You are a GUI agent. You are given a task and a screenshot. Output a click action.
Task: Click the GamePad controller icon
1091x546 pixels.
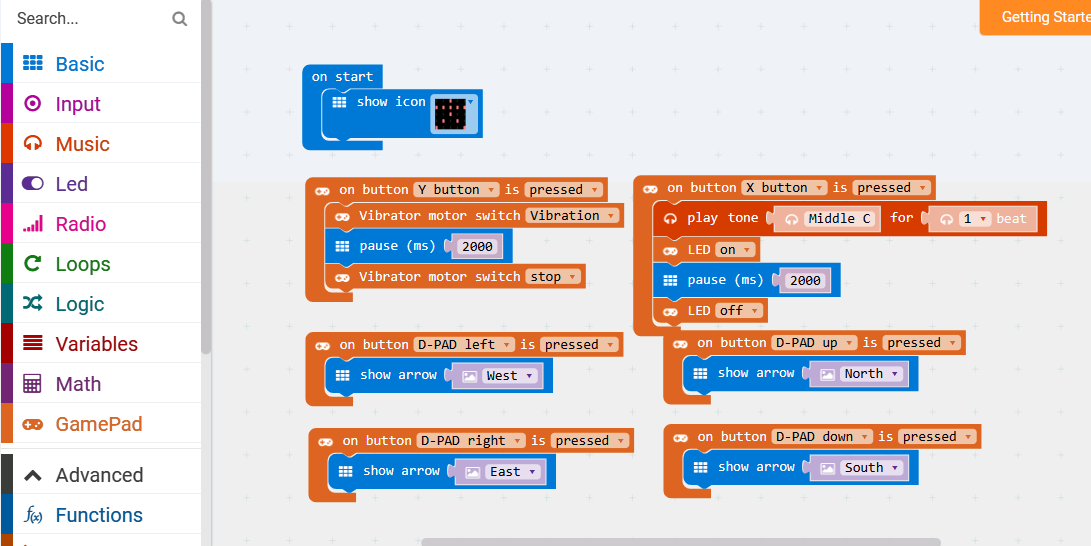pyautogui.click(x=33, y=424)
